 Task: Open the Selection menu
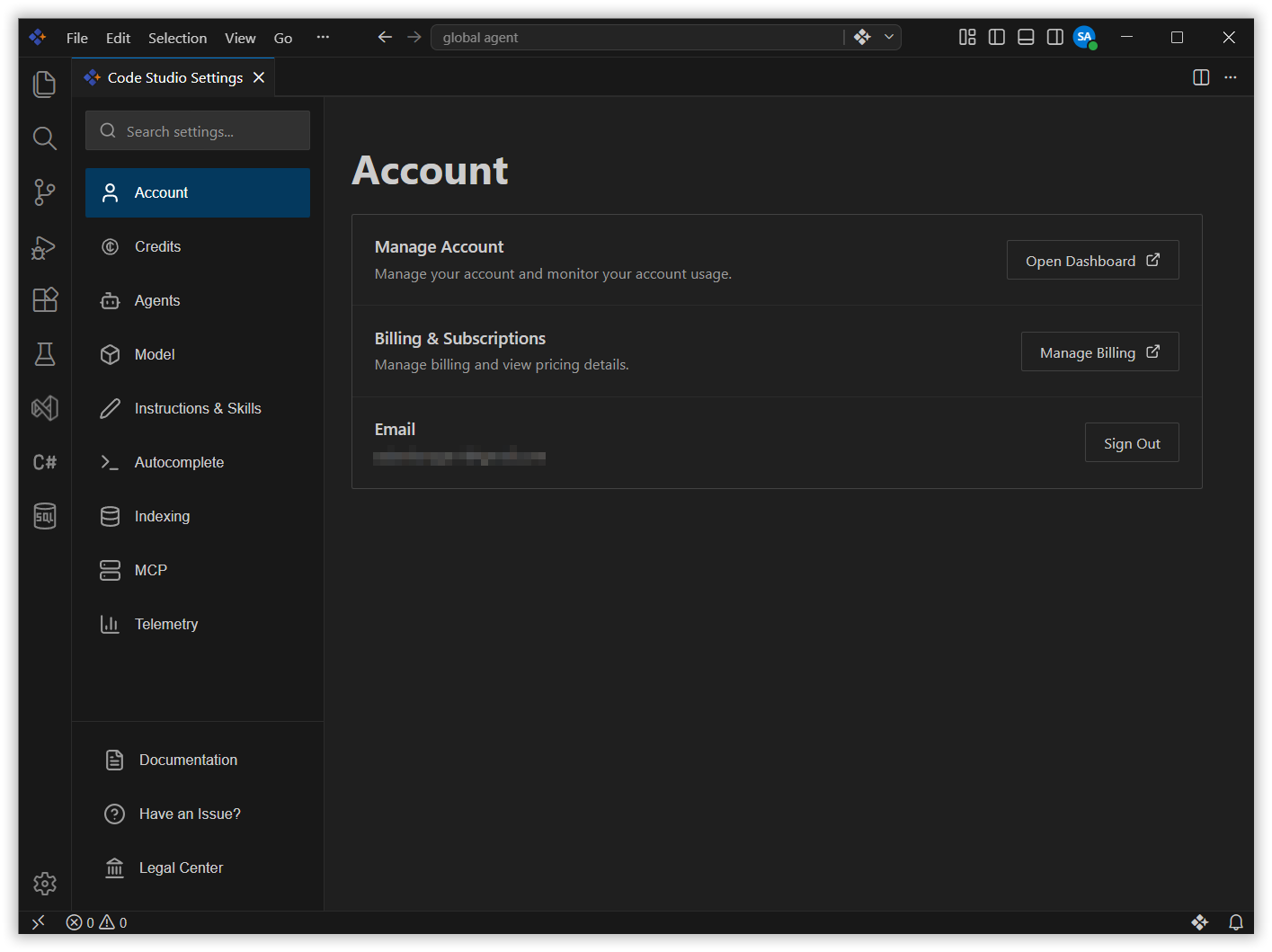coord(177,38)
